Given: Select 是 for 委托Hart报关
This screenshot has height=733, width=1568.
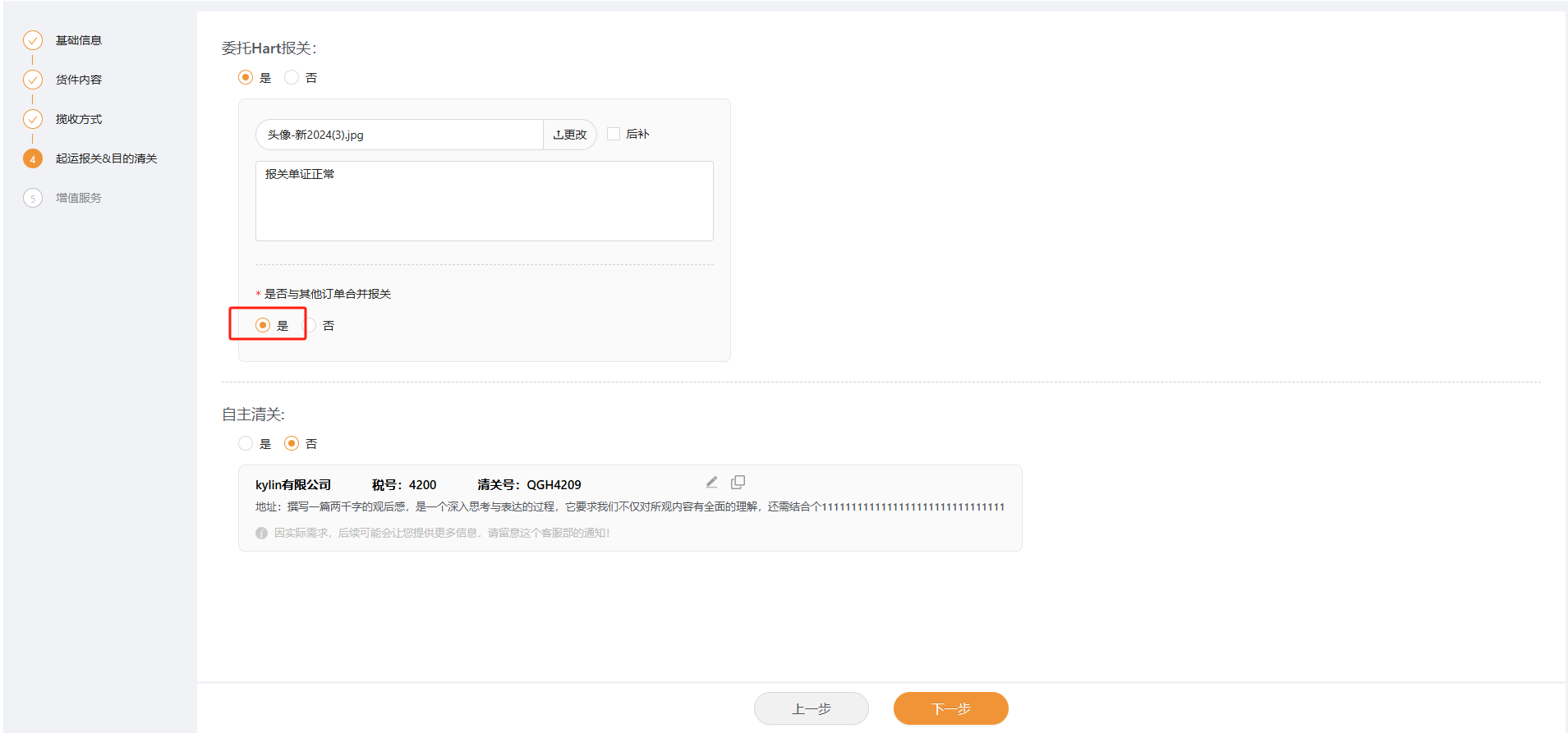Looking at the screenshot, I should coord(246,77).
